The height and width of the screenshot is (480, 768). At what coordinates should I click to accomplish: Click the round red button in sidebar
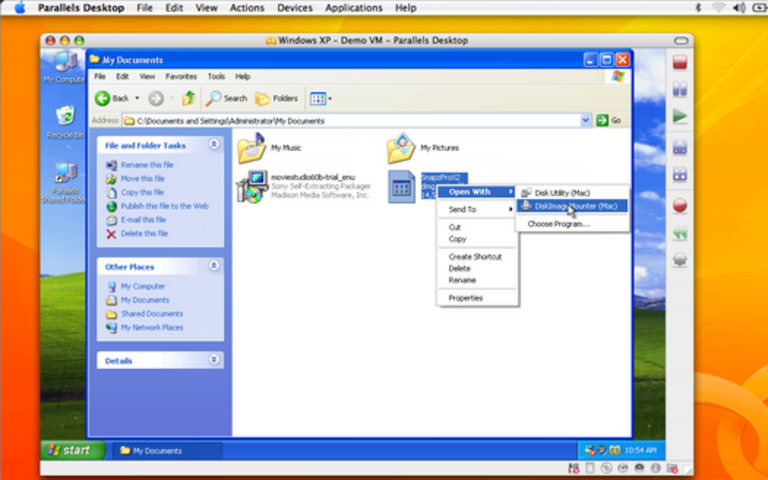click(680, 205)
